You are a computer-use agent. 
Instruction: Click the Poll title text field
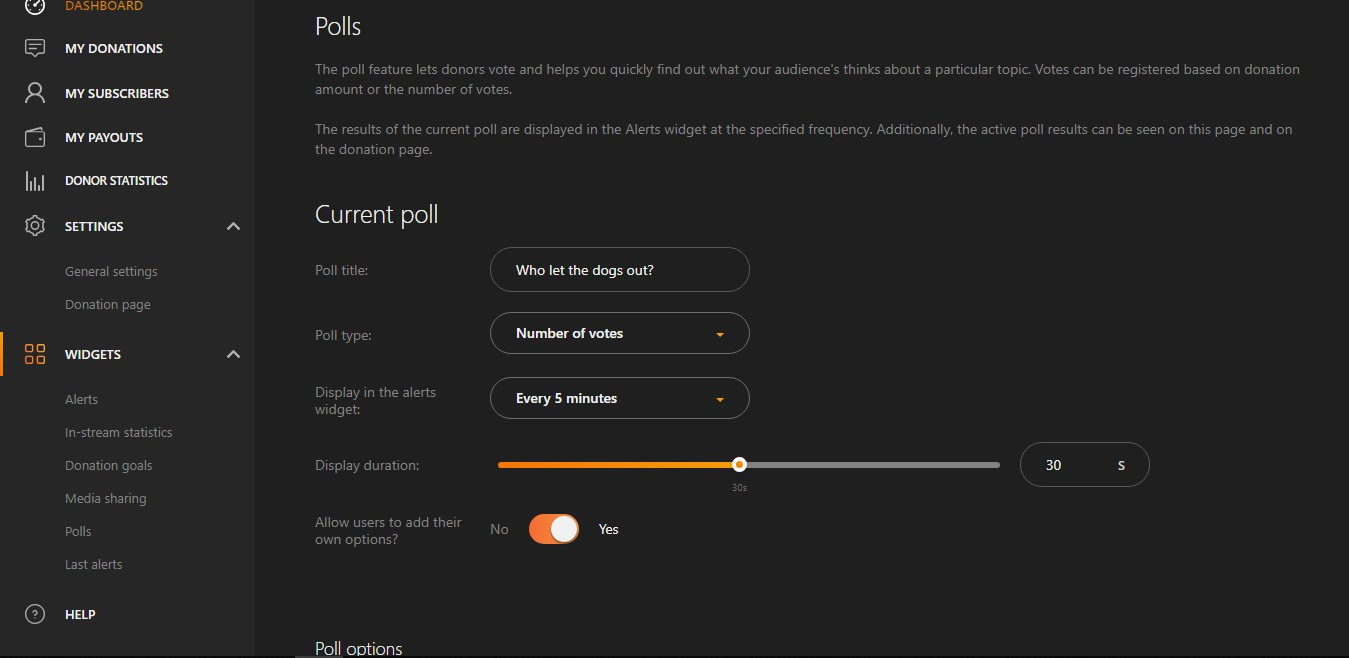pyautogui.click(x=620, y=270)
